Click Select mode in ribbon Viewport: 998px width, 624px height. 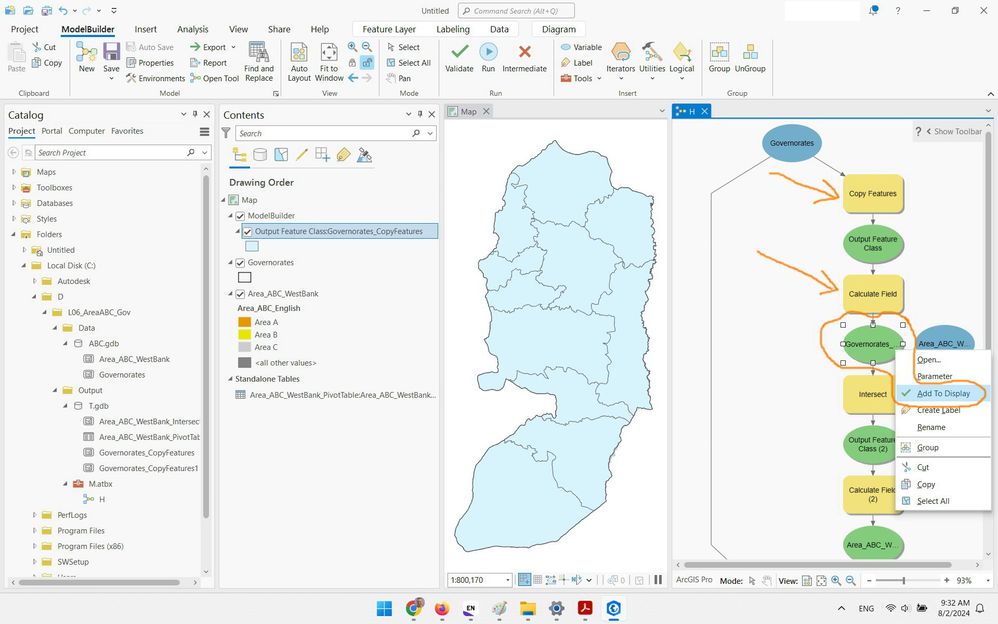[x=403, y=47]
